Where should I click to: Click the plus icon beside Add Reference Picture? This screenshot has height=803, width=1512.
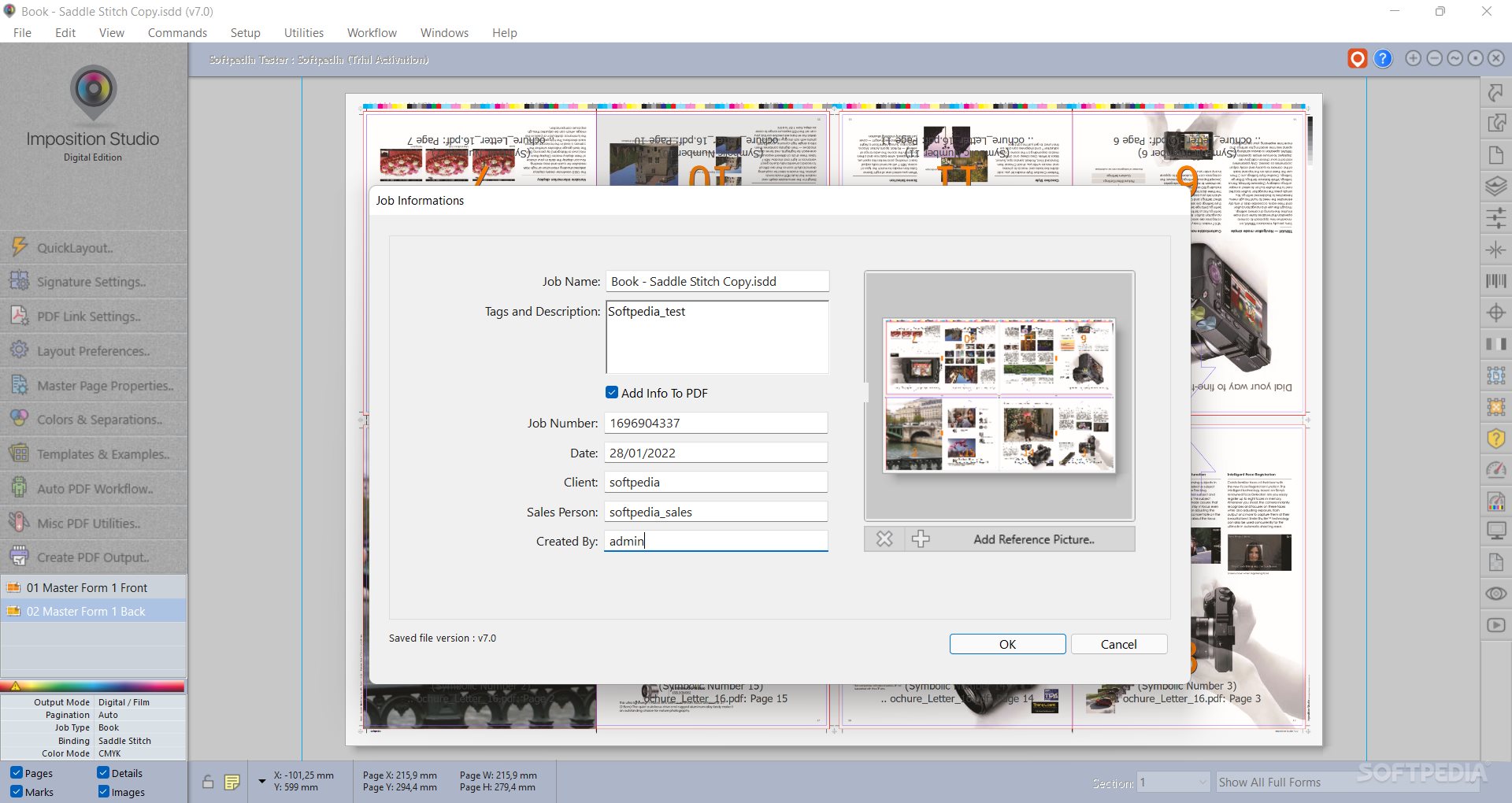click(x=921, y=539)
